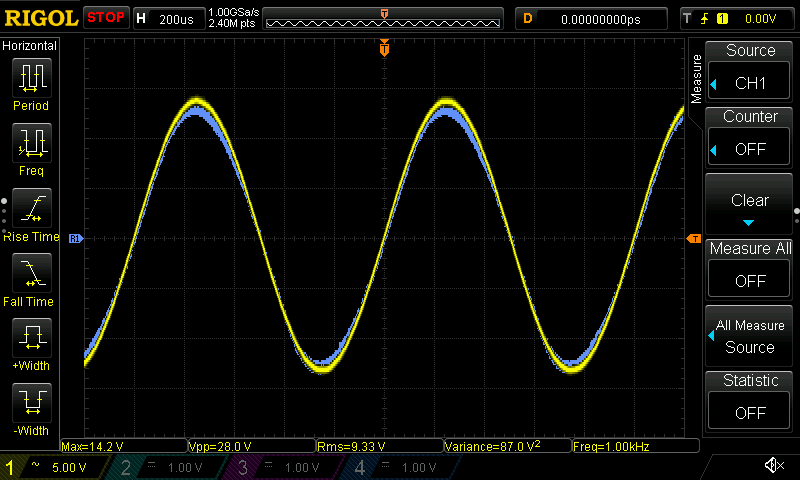Click the trigger level marker on right edge
The width and height of the screenshot is (800, 480).
692,239
